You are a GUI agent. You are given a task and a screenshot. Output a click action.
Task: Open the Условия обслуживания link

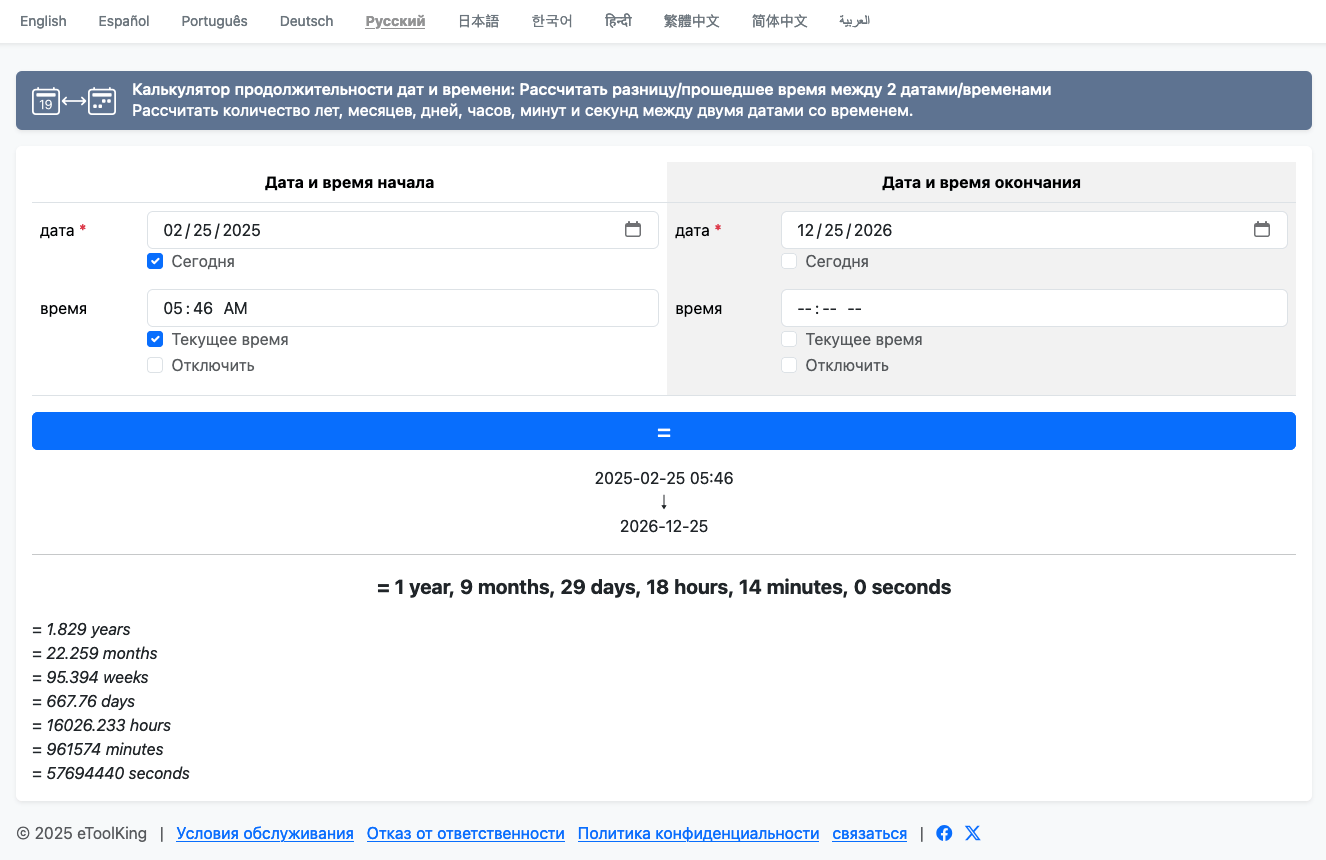265,833
